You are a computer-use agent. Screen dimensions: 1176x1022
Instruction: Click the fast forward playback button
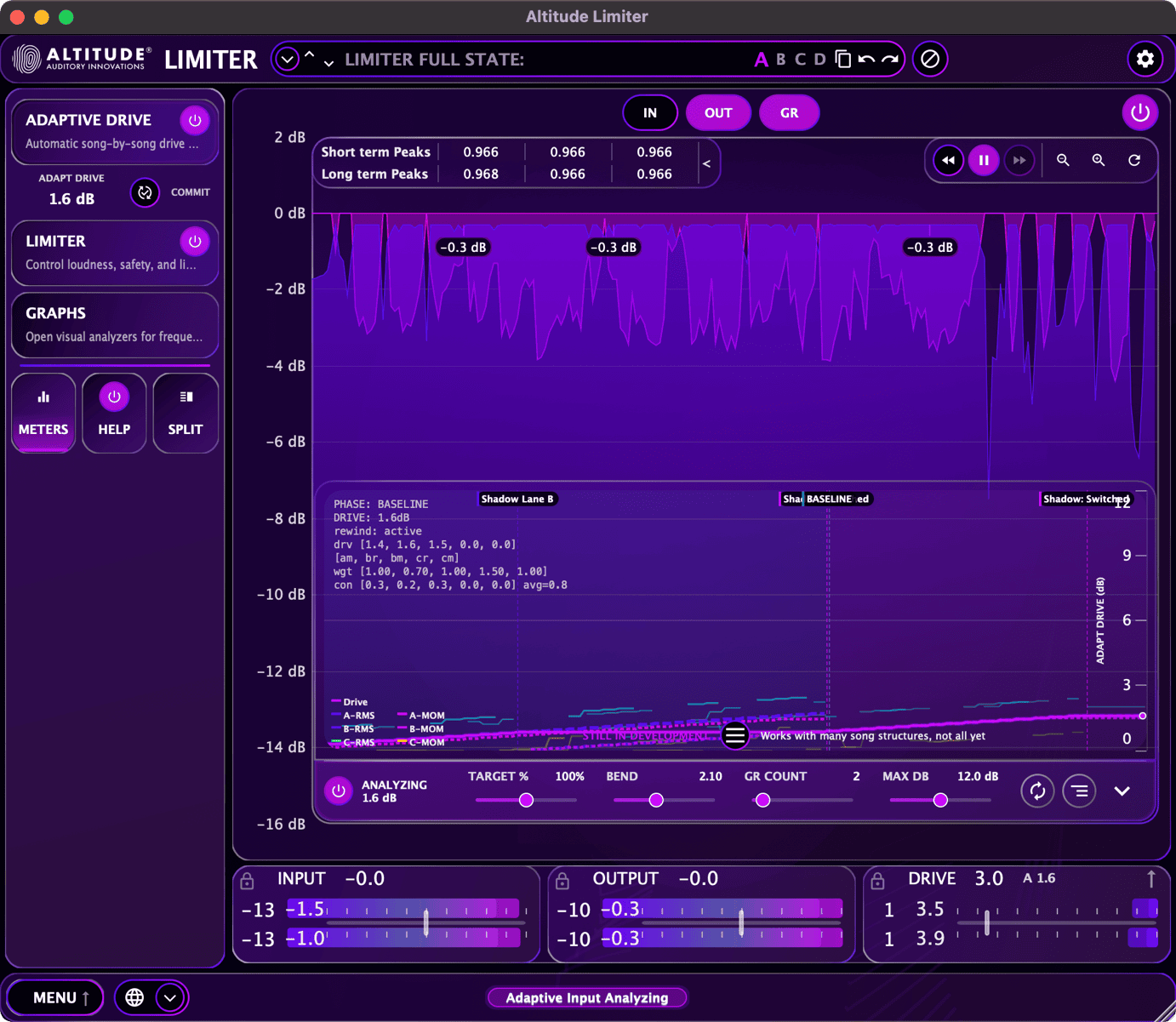point(1019,160)
